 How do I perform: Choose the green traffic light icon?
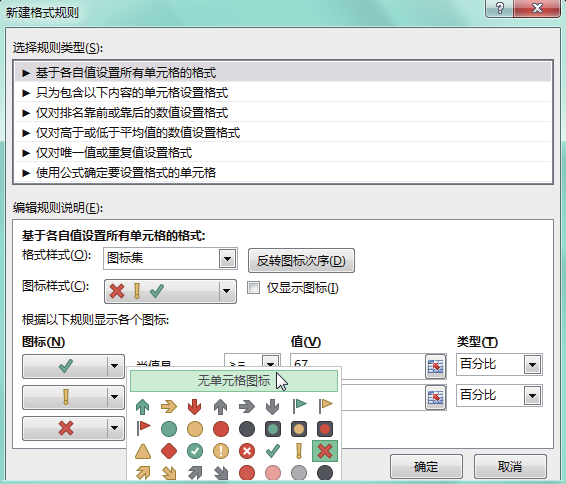coord(273,429)
